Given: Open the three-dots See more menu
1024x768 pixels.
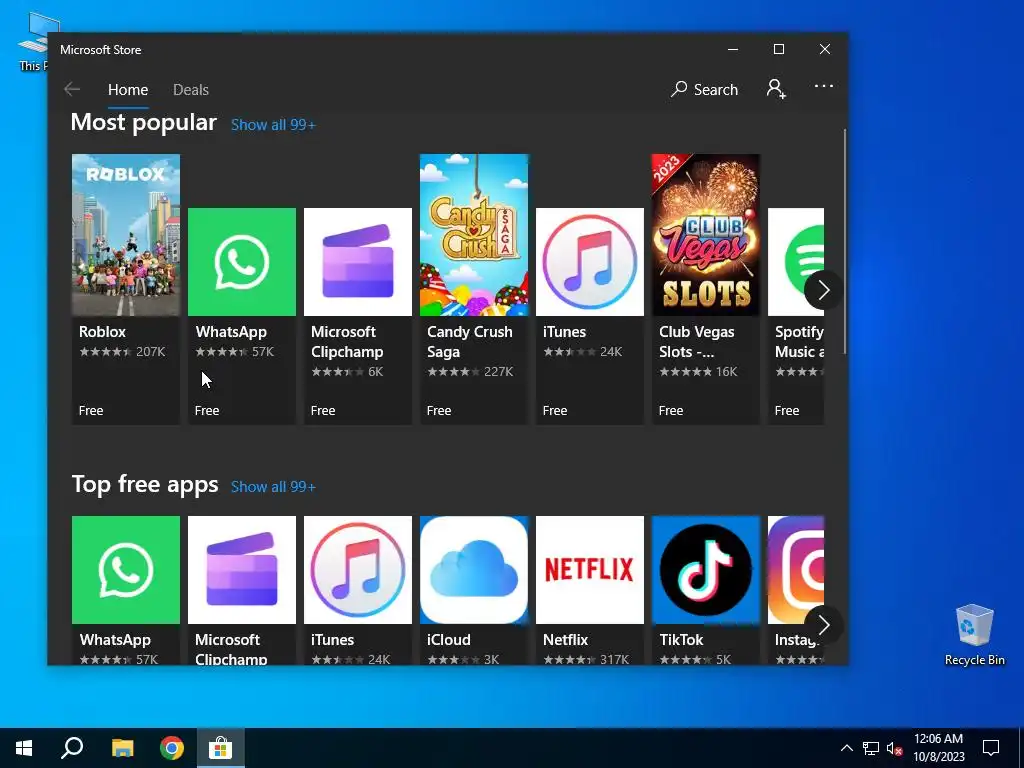Looking at the screenshot, I should 824,86.
